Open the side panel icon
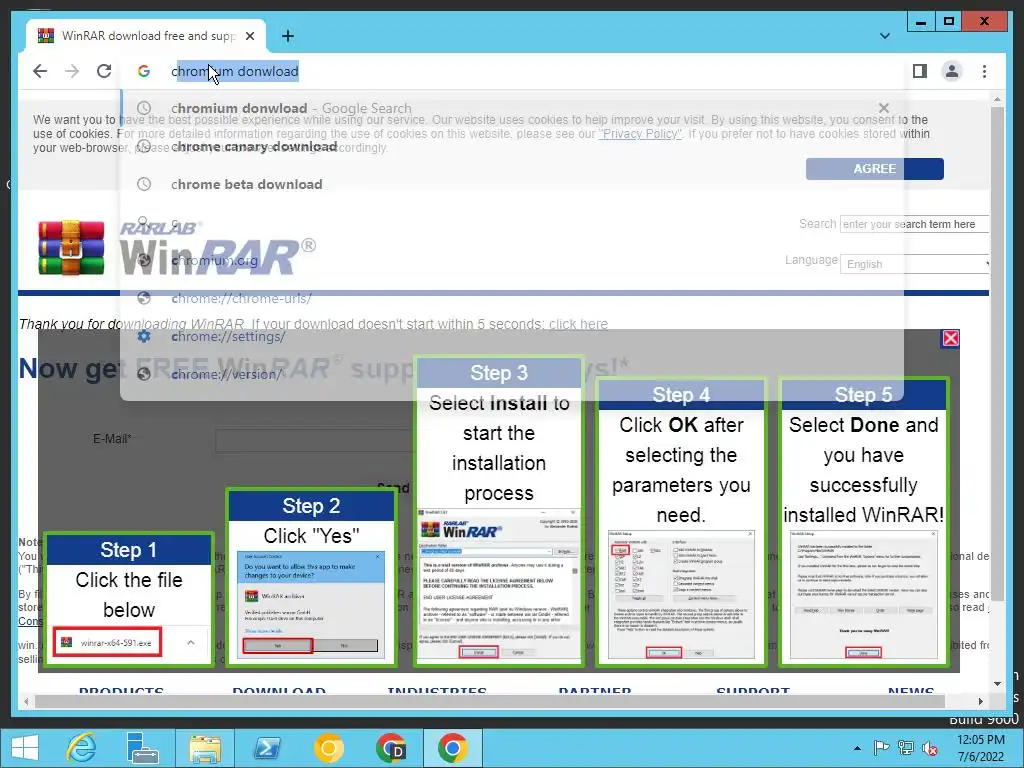Image resolution: width=1024 pixels, height=768 pixels. (x=920, y=71)
